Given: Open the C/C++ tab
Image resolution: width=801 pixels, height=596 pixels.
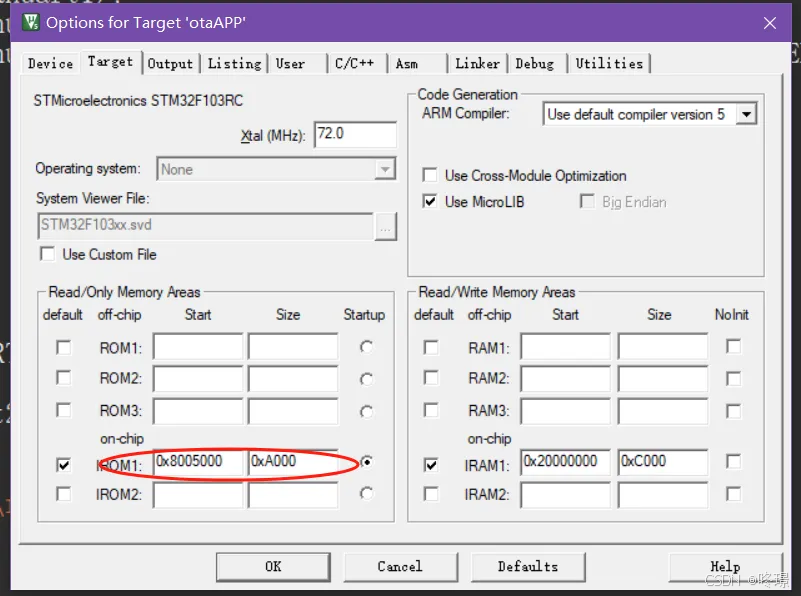Looking at the screenshot, I should coord(357,64).
